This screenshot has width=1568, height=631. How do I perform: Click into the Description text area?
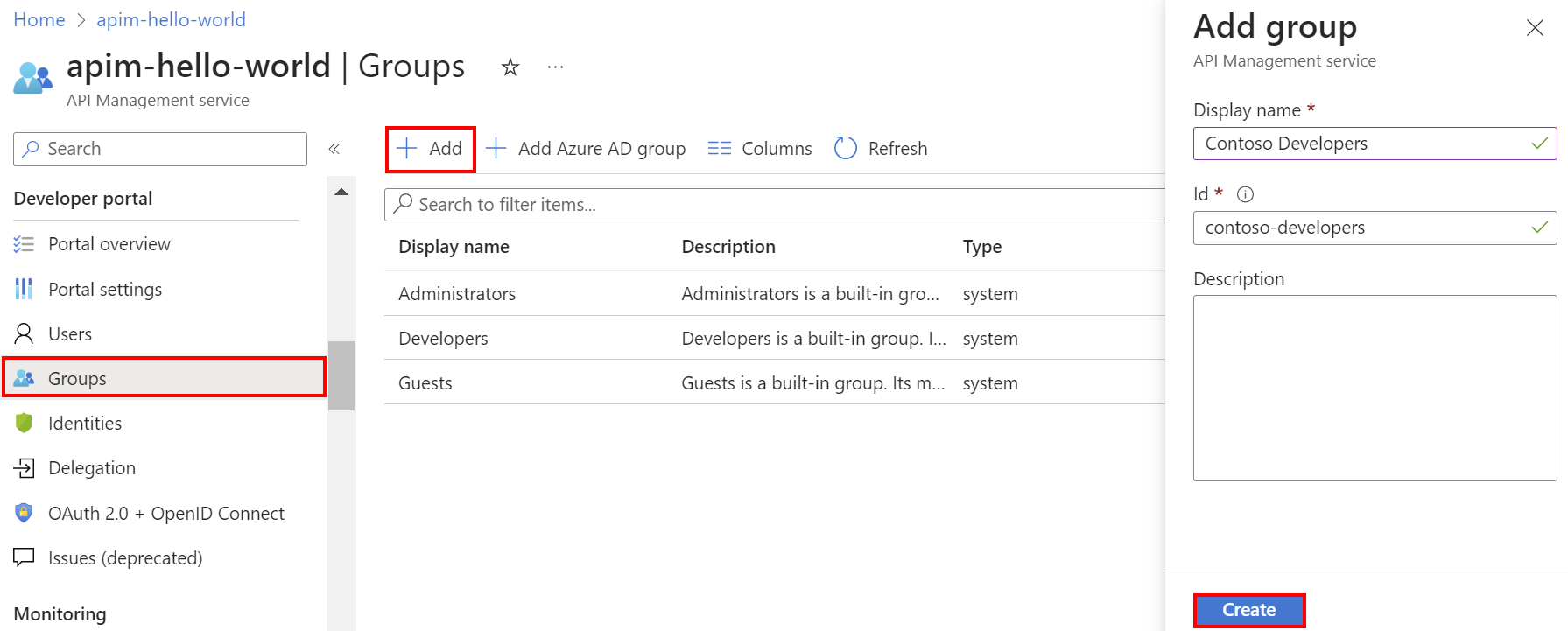pyautogui.click(x=1375, y=388)
